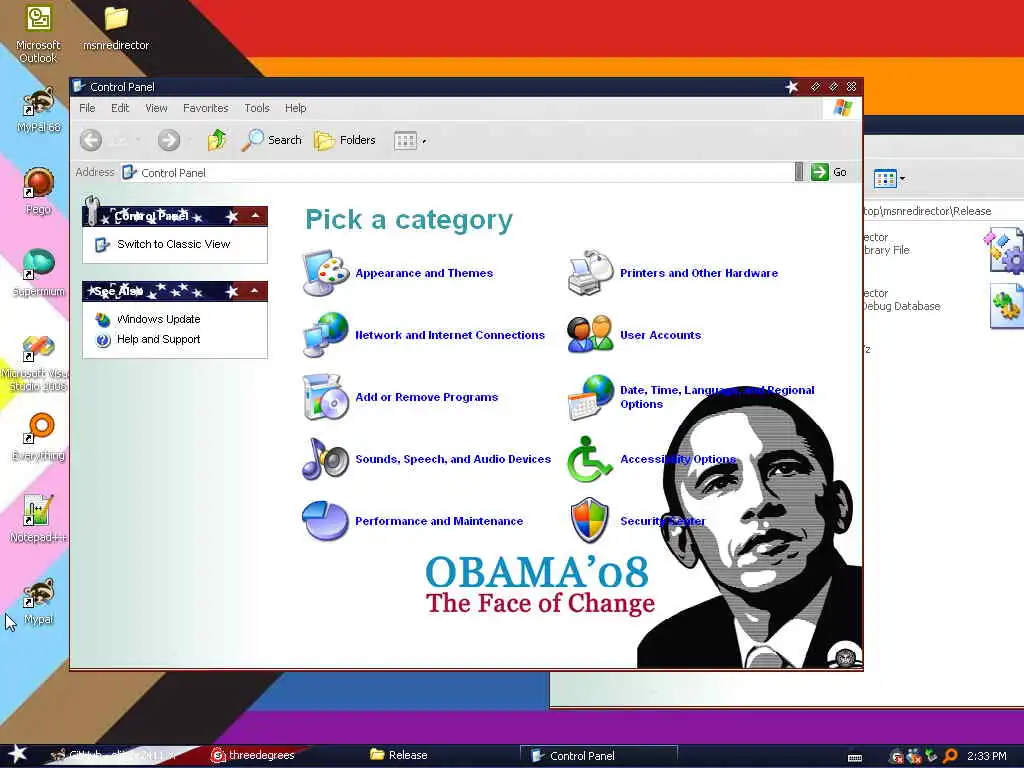This screenshot has height=768, width=1024.
Task: Go up one folder level
Action: click(217, 140)
